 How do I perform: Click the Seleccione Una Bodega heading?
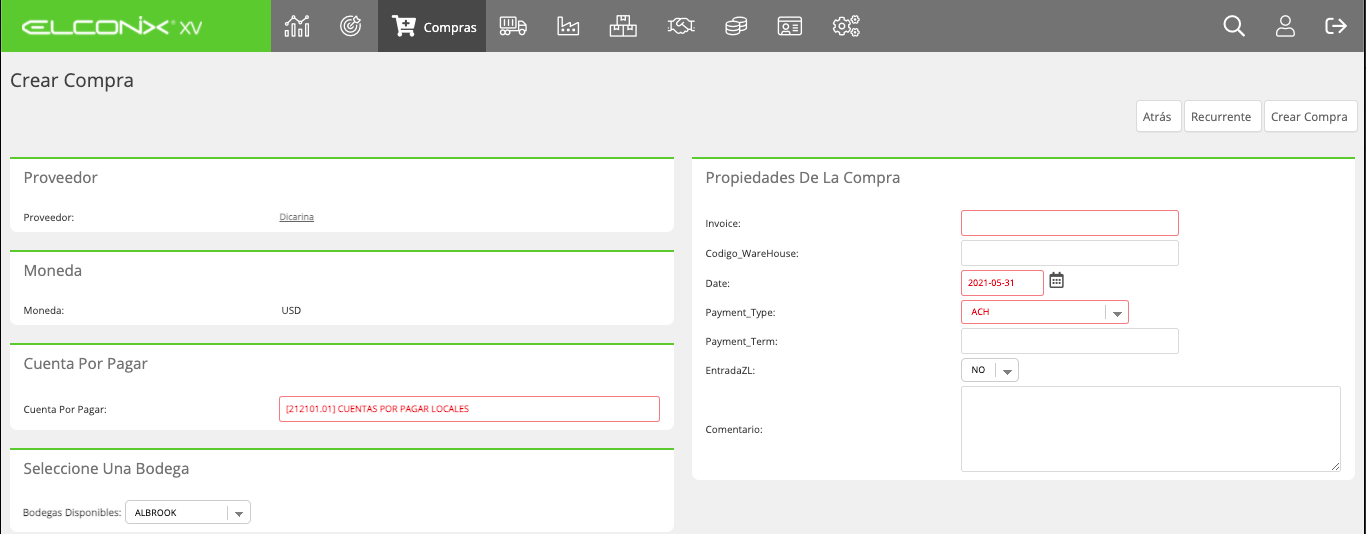point(106,468)
